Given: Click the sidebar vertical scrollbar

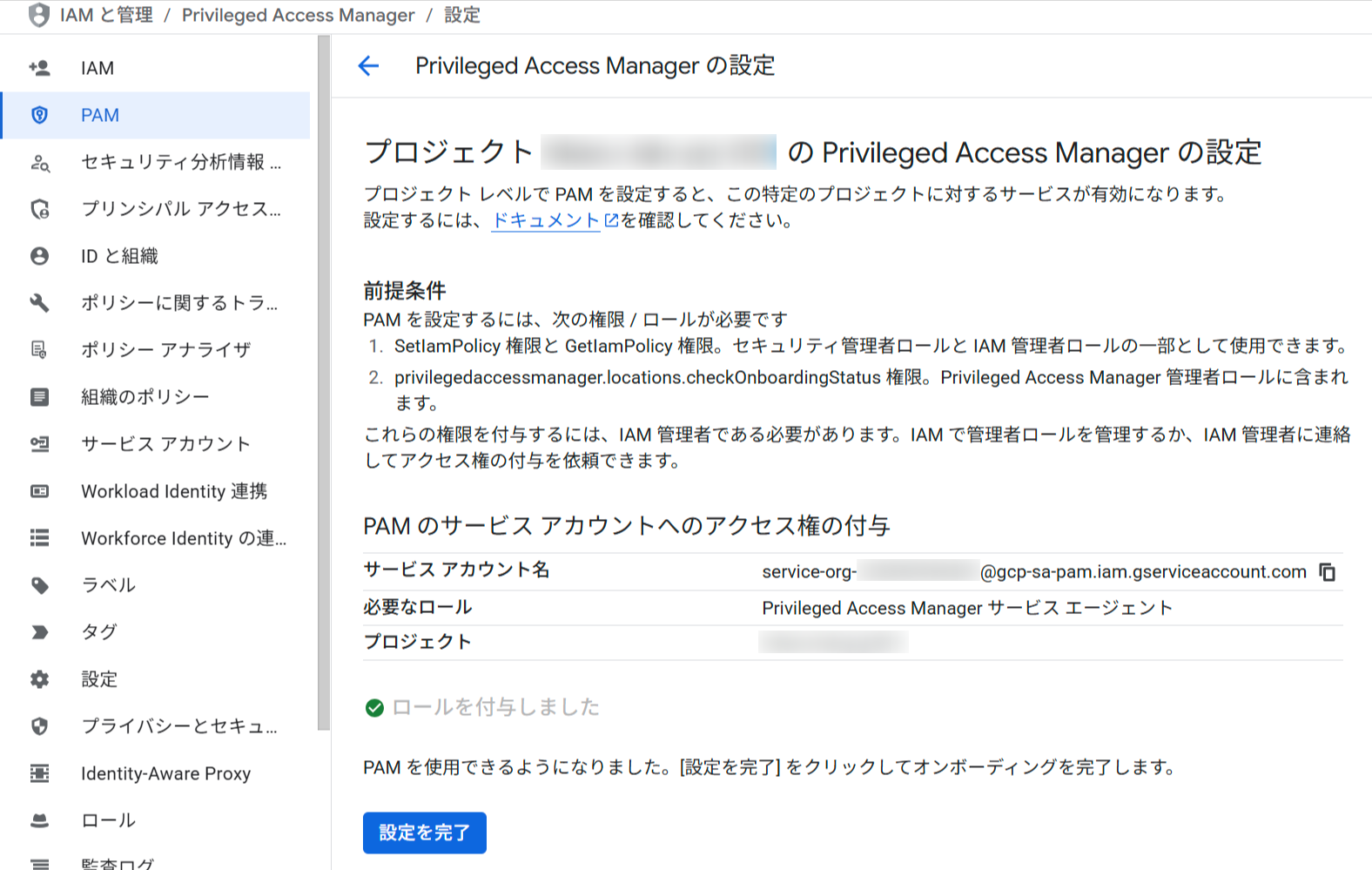Looking at the screenshot, I should [324, 383].
